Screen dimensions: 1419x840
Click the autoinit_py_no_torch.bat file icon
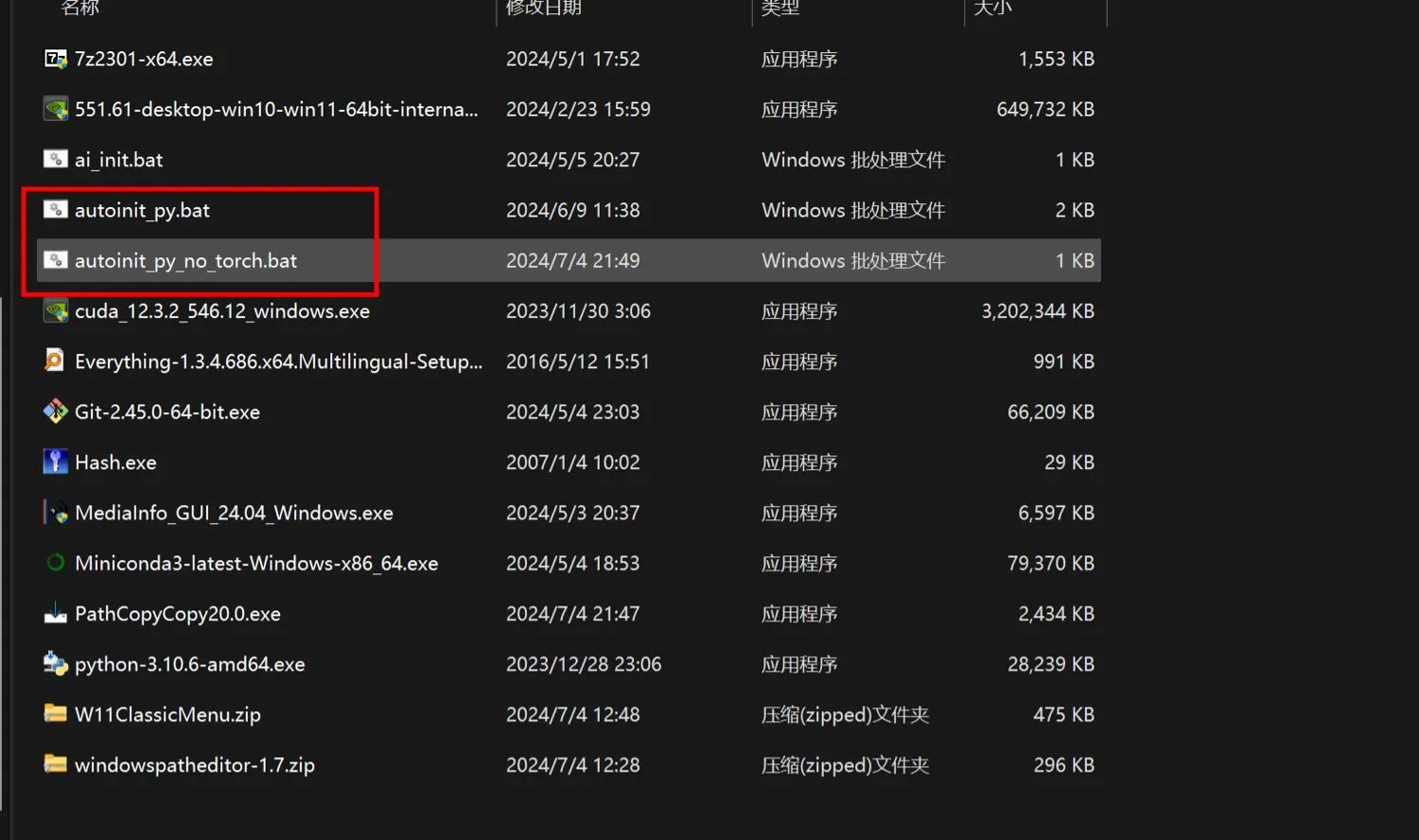56,260
